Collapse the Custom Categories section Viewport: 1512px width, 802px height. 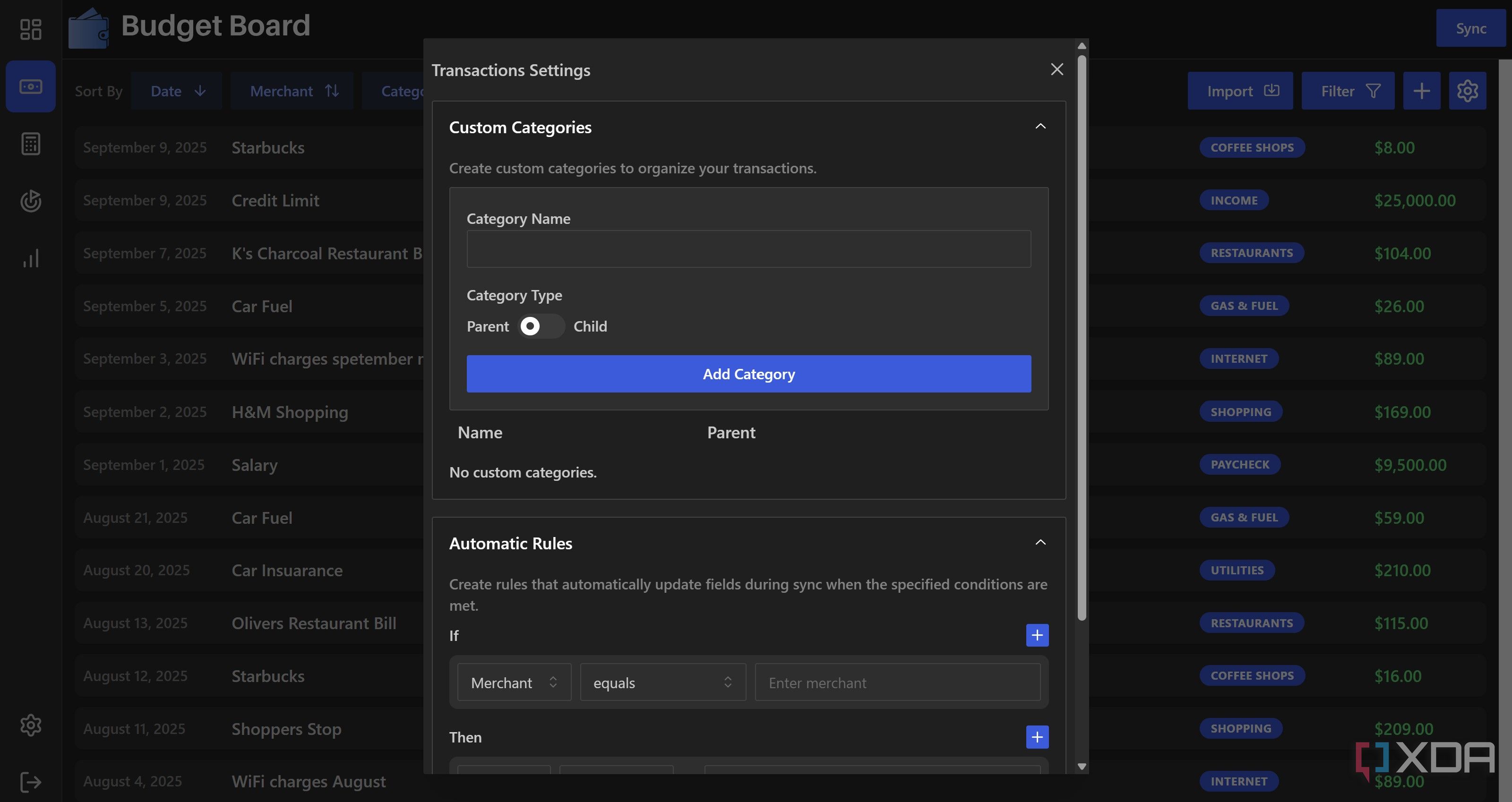[x=1040, y=126]
